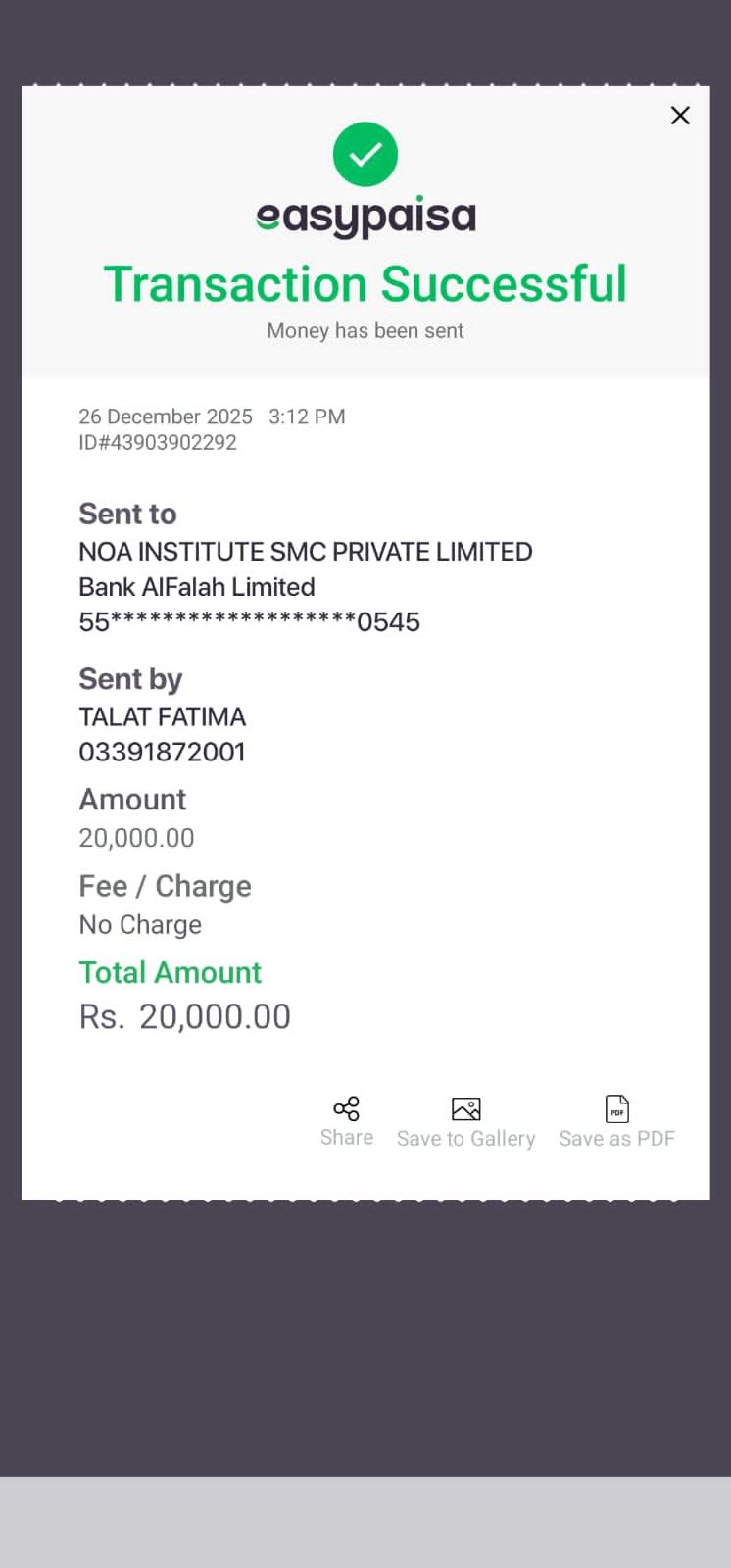
Task: Tap the Money has been sent subtitle
Action: coord(365,331)
